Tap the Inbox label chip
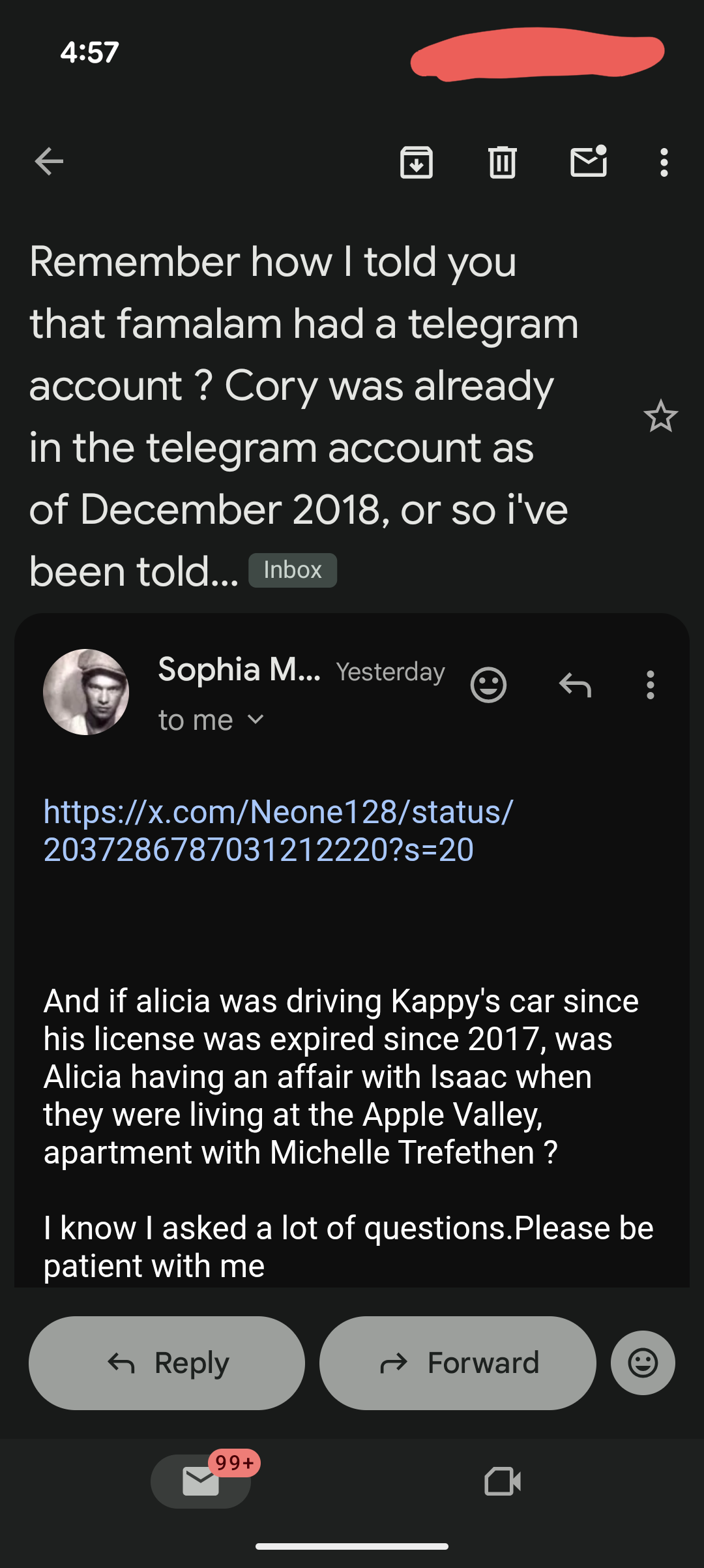The height and width of the screenshot is (1568, 704). pyautogui.click(x=293, y=570)
